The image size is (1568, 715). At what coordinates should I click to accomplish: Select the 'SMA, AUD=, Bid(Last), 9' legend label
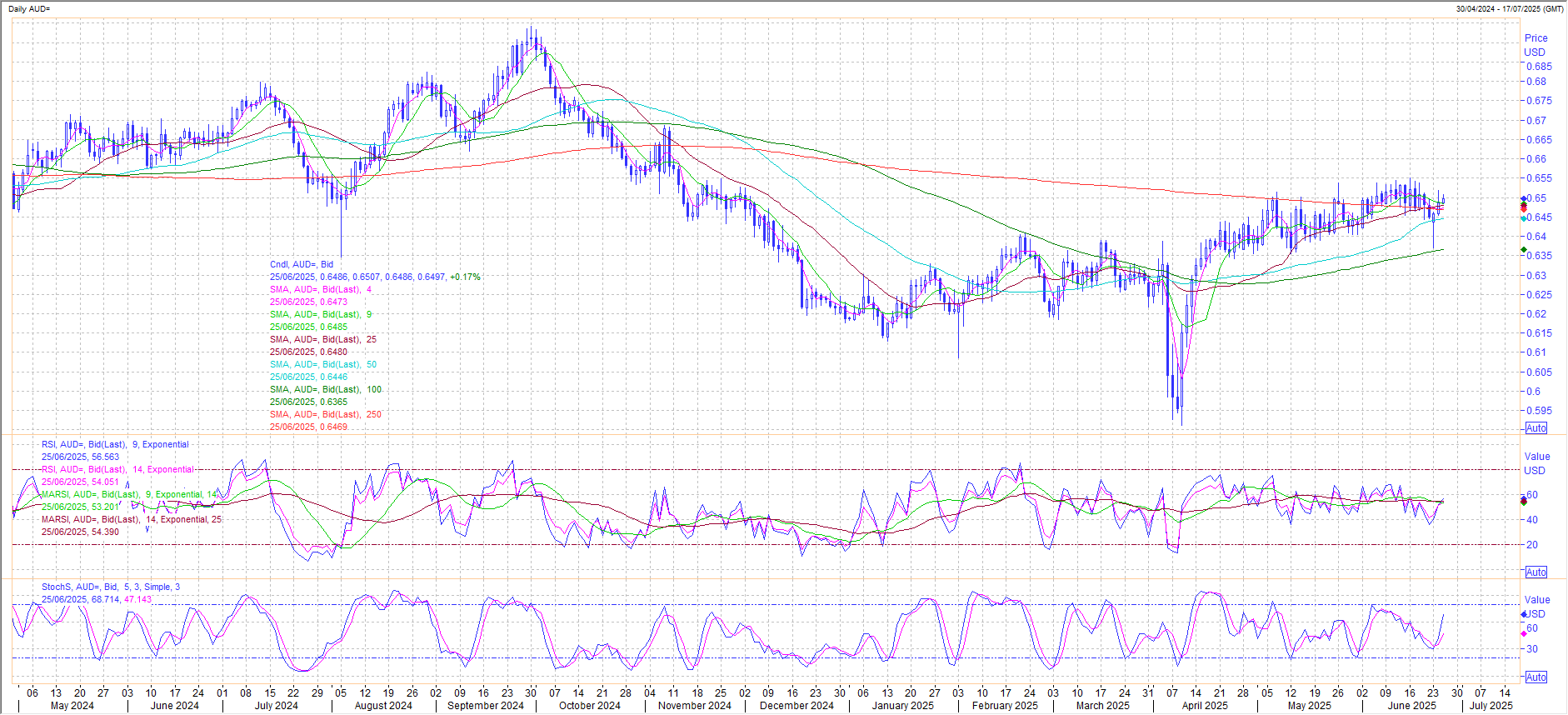[x=321, y=315]
